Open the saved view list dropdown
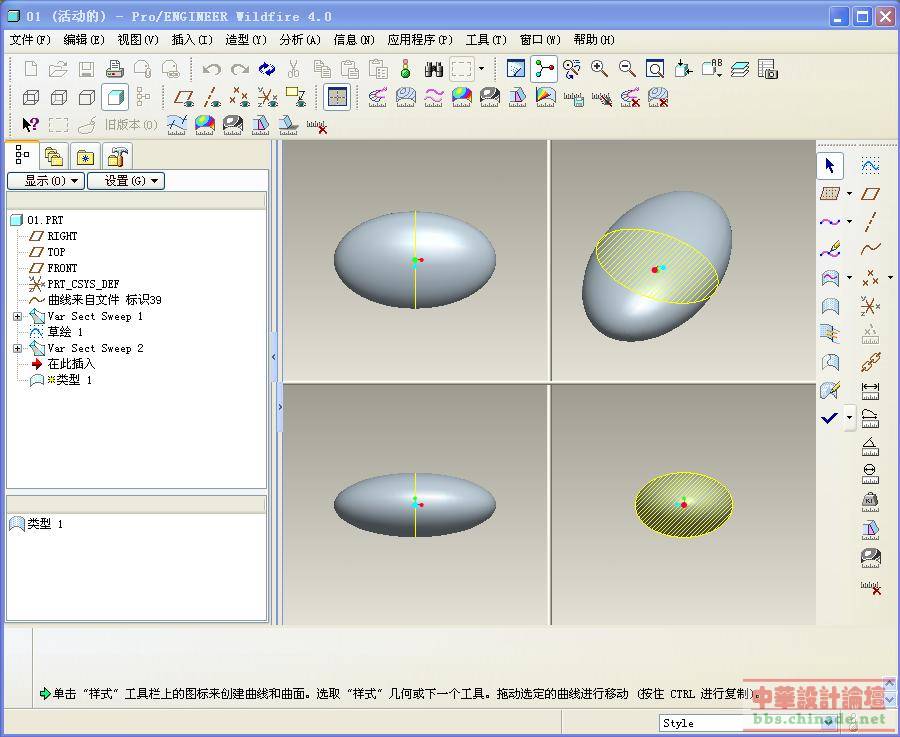Screen dimensions: 900x737 712,69
